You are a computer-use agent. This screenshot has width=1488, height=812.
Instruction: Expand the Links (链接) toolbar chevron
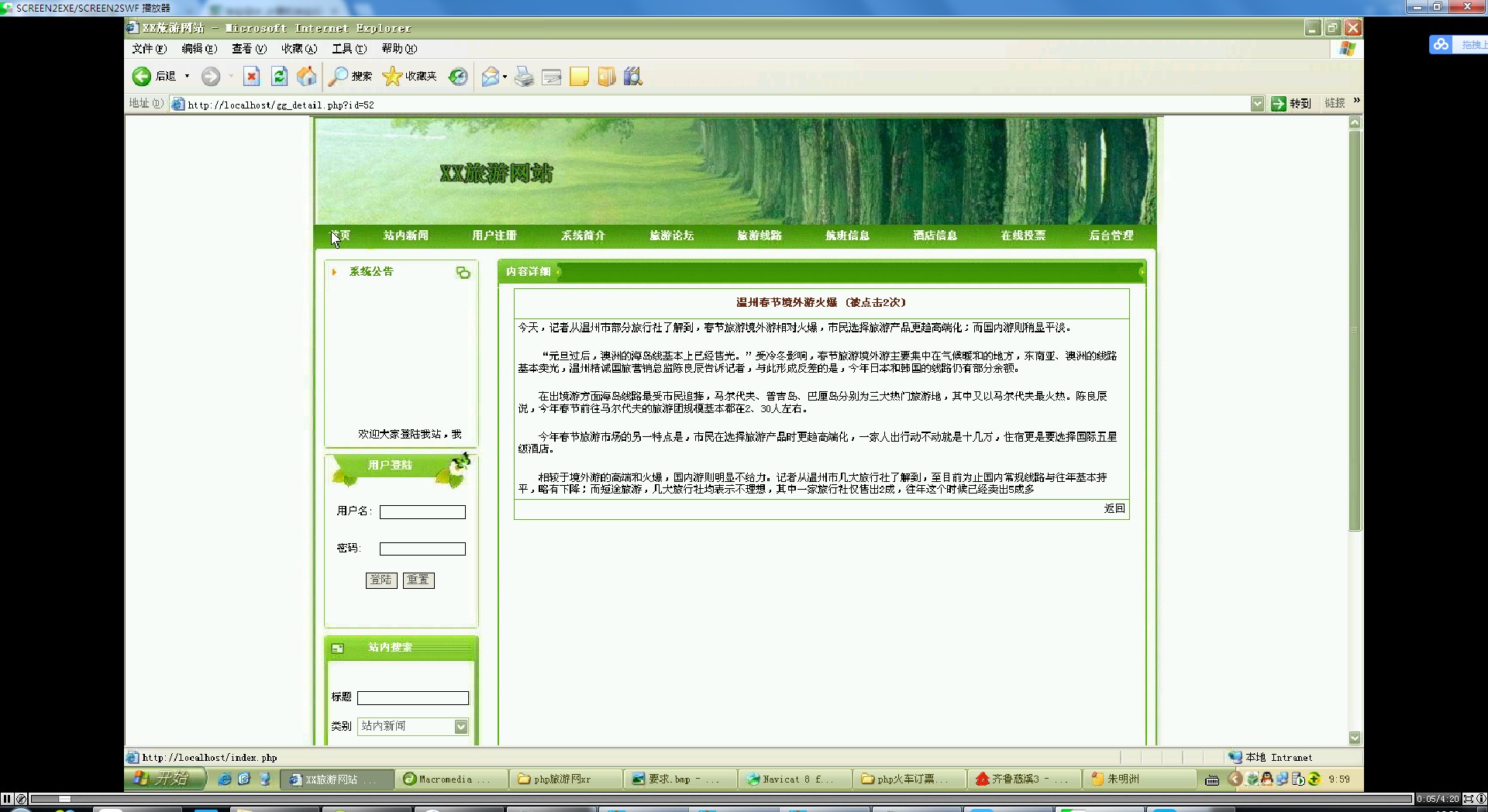coord(1356,101)
